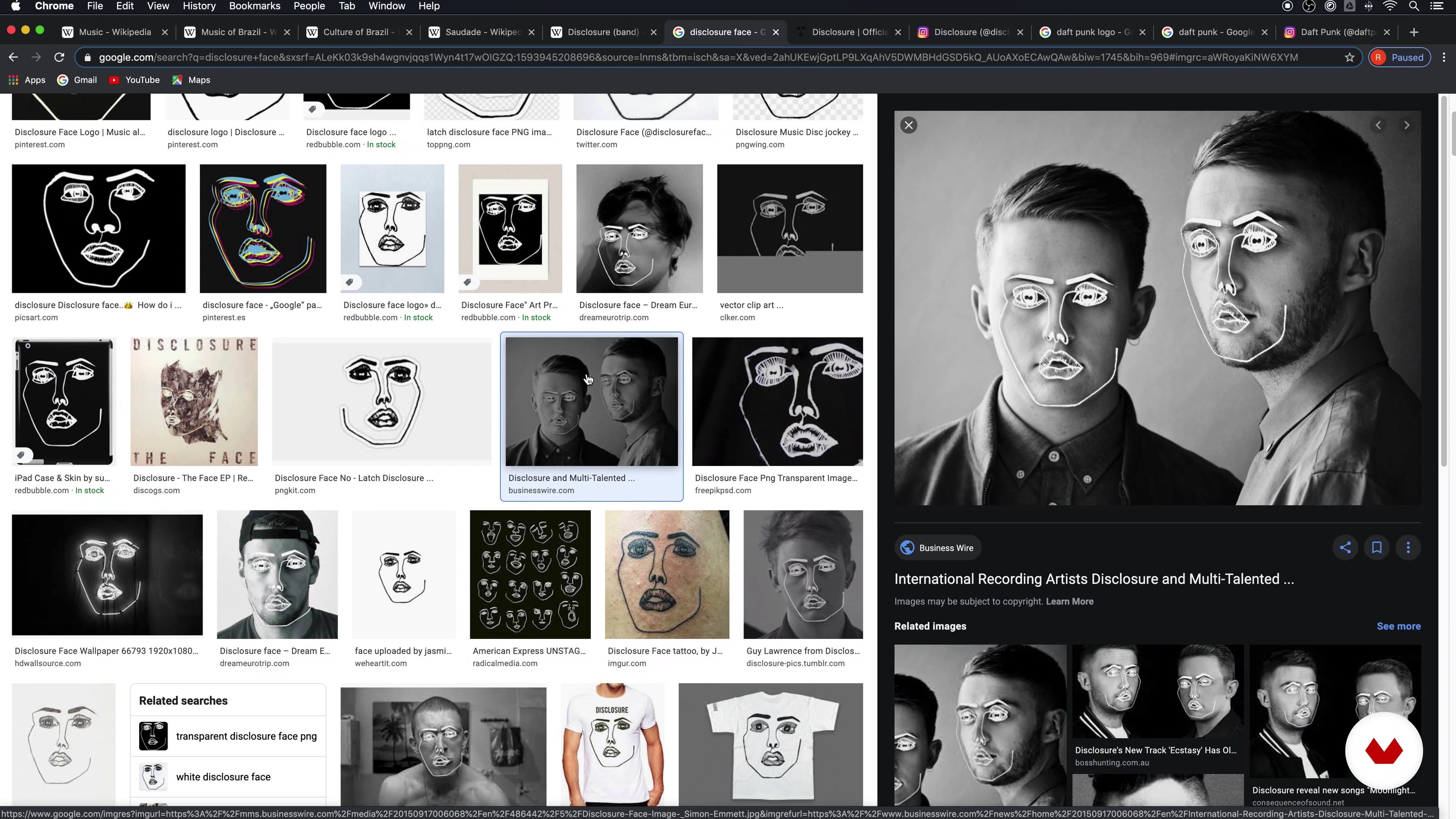Reload the page with the refresh icon
The height and width of the screenshot is (819, 1456).
59,57
